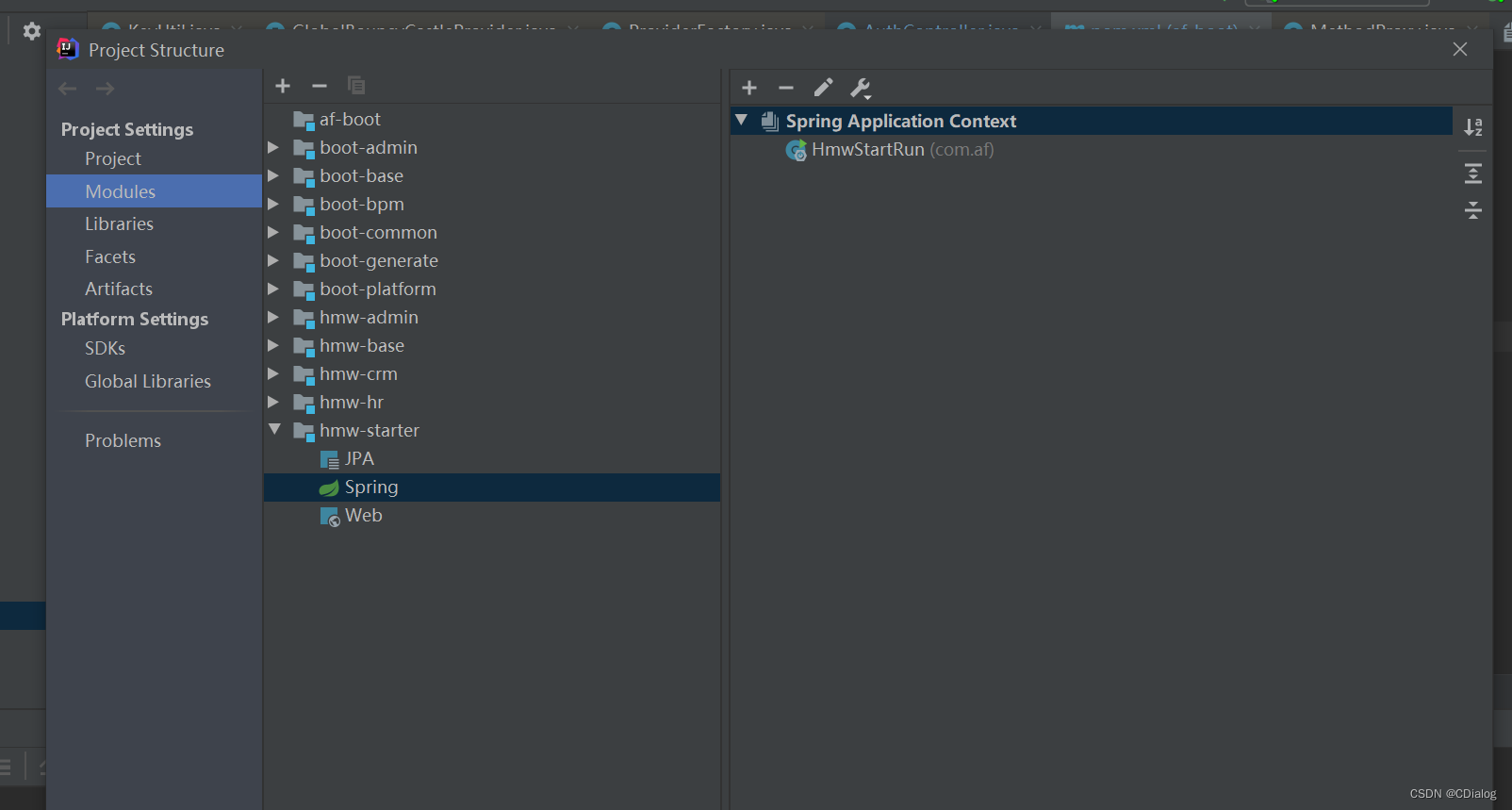Viewport: 1512px width, 810px height.
Task: Expand the boot-common module
Action: (273, 232)
